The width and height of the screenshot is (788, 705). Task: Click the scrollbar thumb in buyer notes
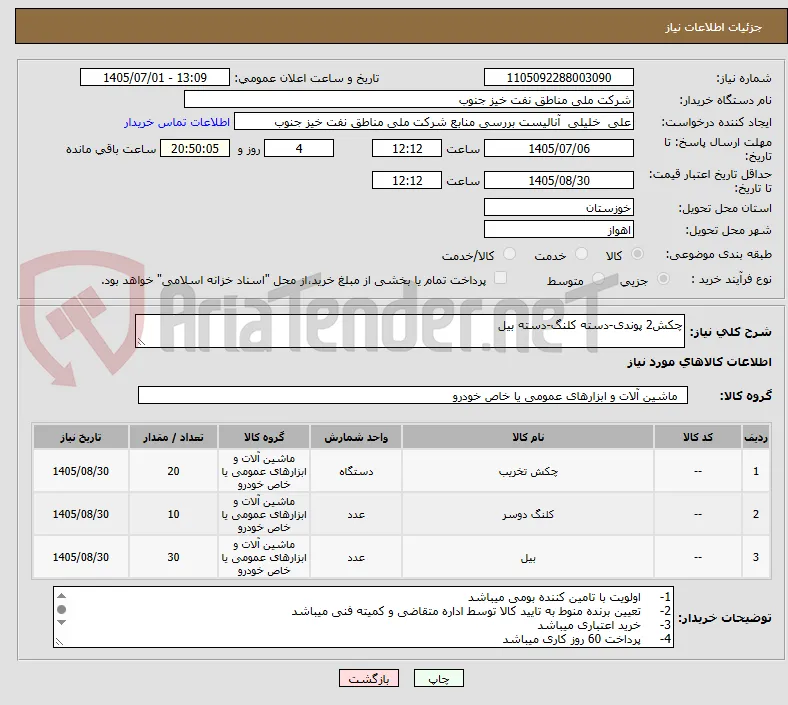[x=61, y=610]
